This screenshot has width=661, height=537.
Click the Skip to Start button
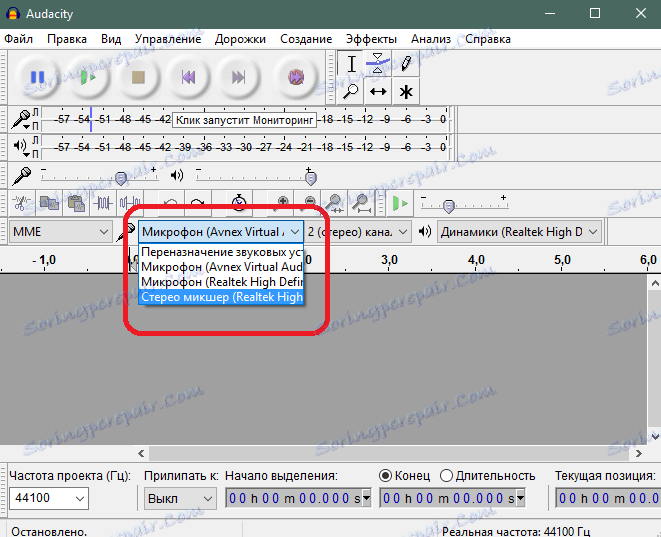(188, 78)
